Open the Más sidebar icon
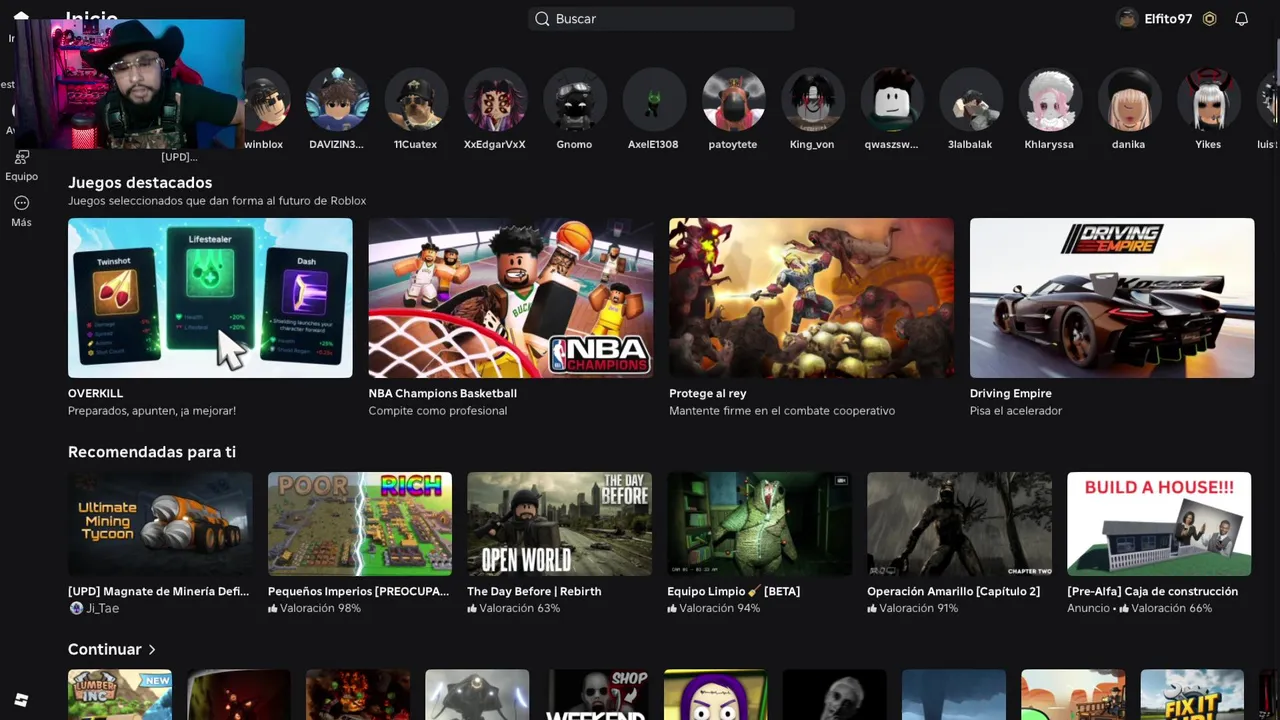1280x720 pixels. click(x=21, y=203)
